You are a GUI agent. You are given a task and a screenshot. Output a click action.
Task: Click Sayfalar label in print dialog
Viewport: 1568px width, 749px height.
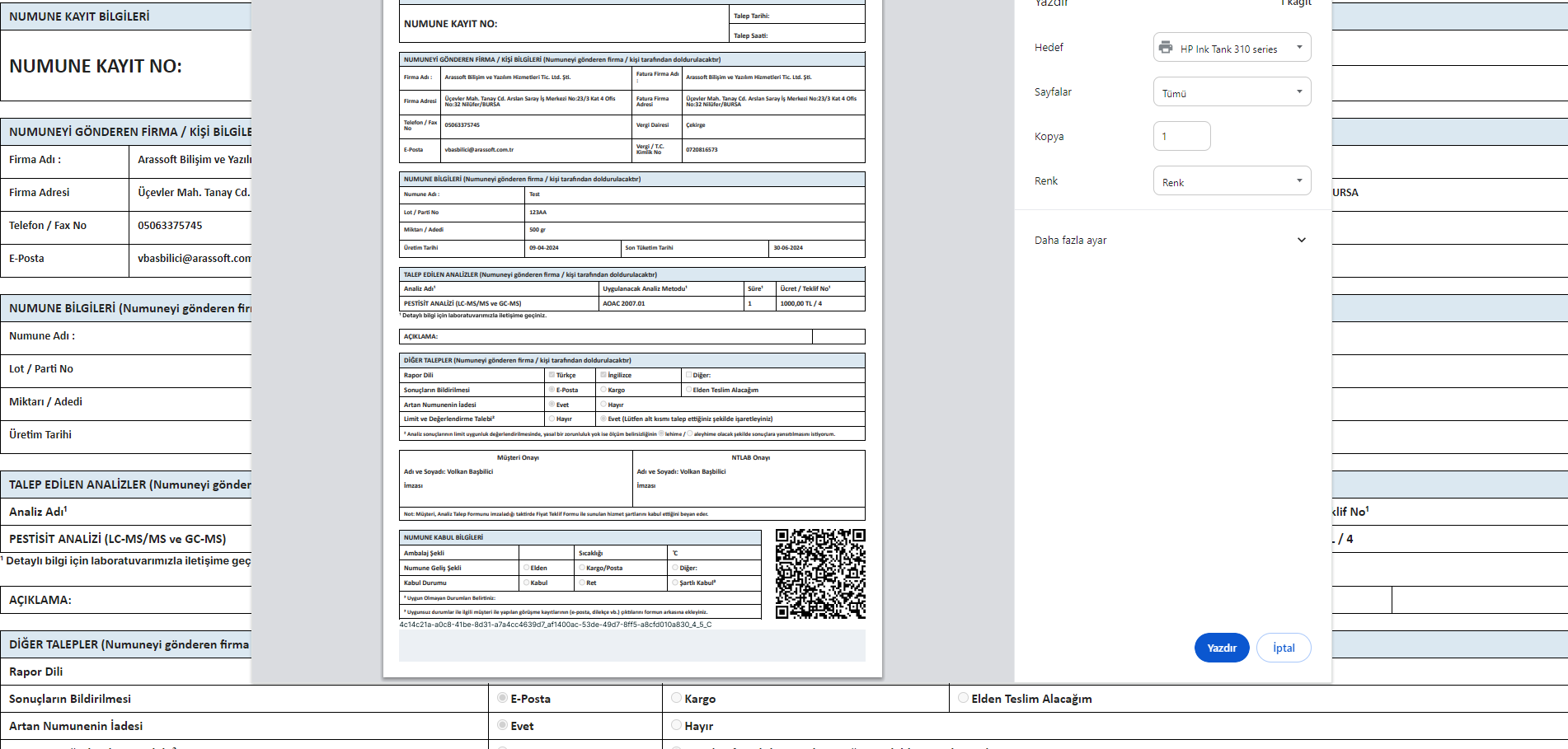(x=1053, y=92)
